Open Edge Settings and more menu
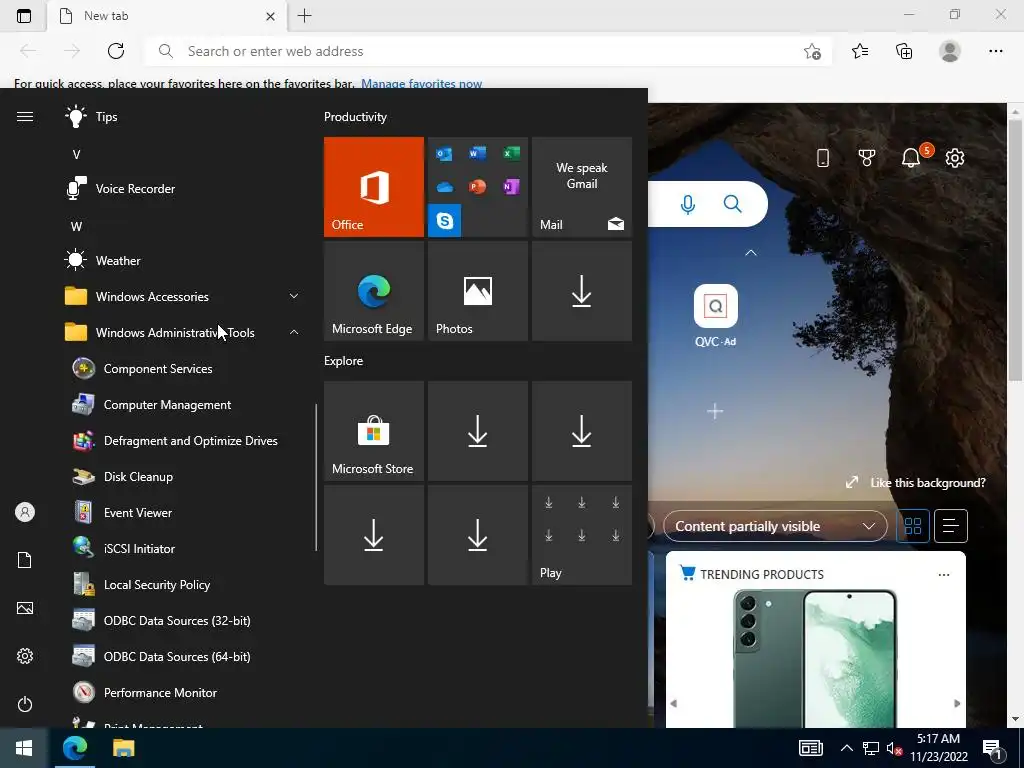1024x768 pixels. tap(995, 51)
